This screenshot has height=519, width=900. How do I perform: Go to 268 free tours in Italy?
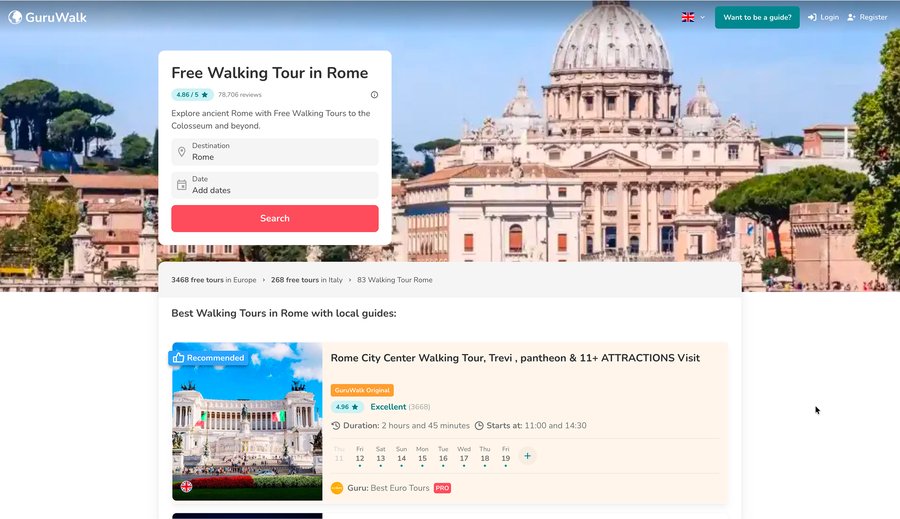307,280
